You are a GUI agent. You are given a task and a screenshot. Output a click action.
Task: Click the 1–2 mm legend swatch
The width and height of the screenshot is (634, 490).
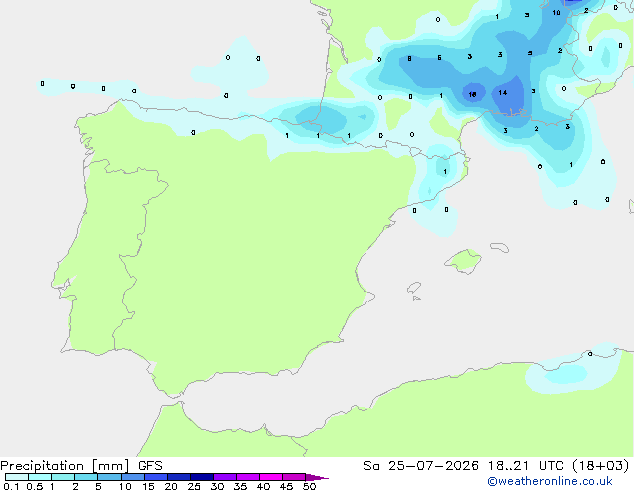pyautogui.click(x=63, y=477)
